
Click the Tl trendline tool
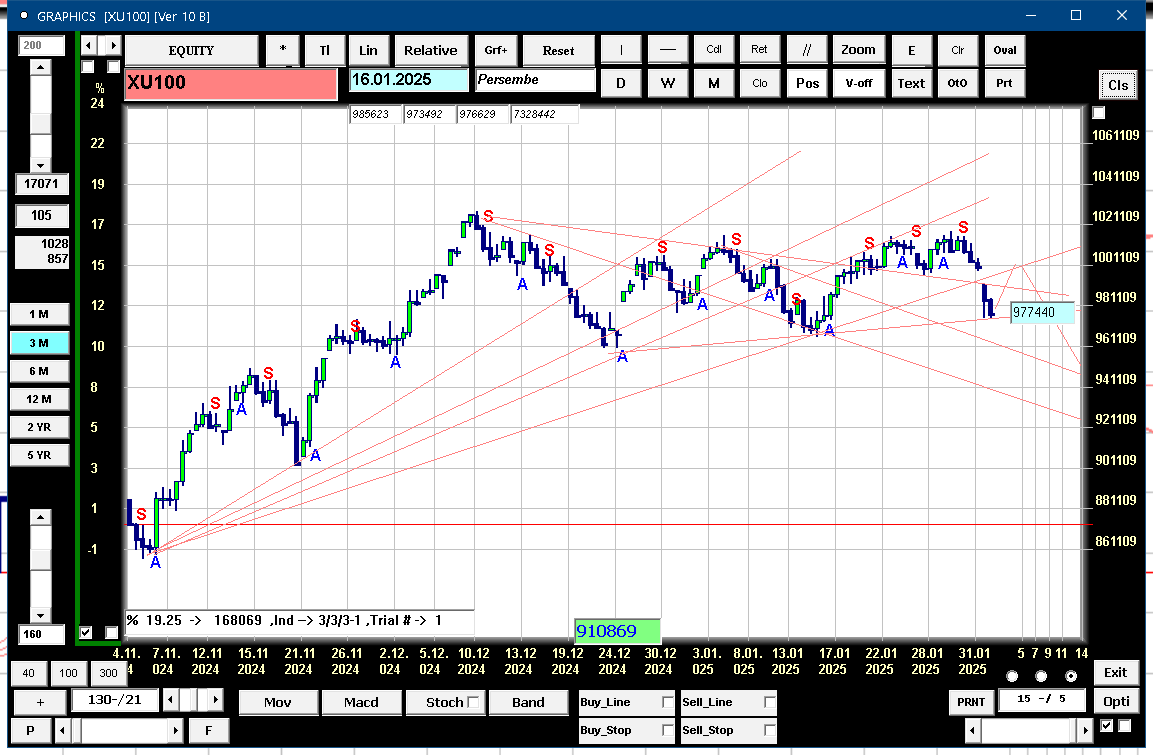click(x=324, y=51)
